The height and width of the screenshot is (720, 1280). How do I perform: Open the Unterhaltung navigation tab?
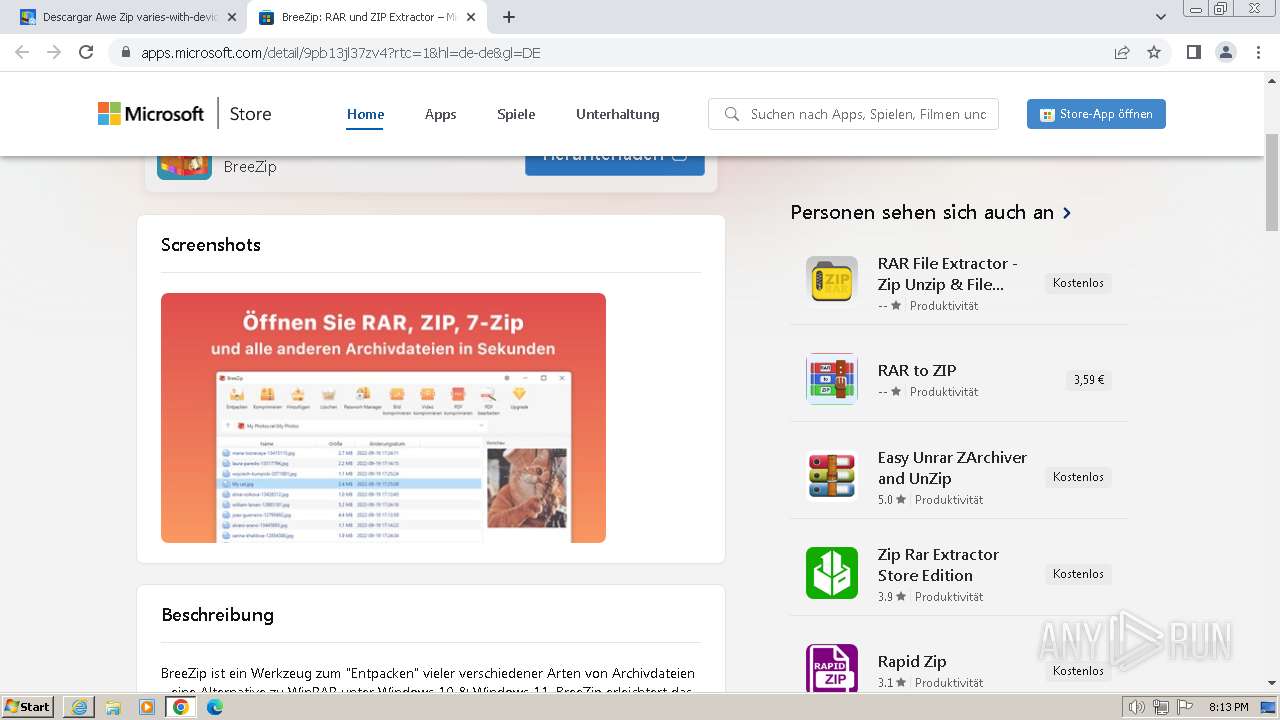[x=618, y=114]
